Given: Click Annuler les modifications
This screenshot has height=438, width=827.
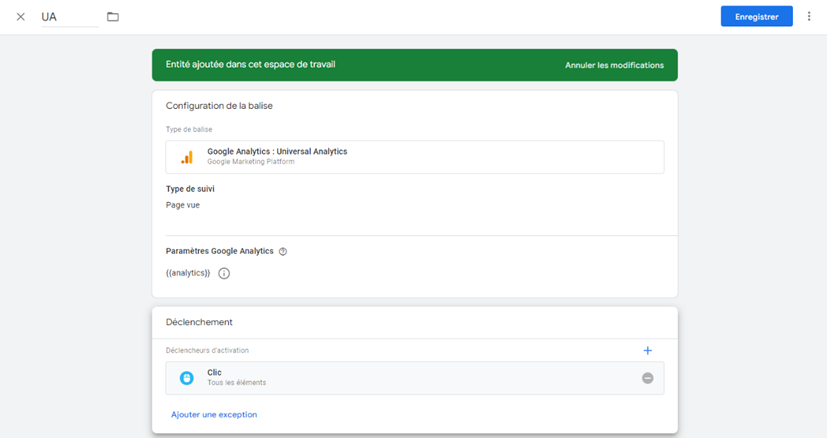Looking at the screenshot, I should pyautogui.click(x=614, y=65).
